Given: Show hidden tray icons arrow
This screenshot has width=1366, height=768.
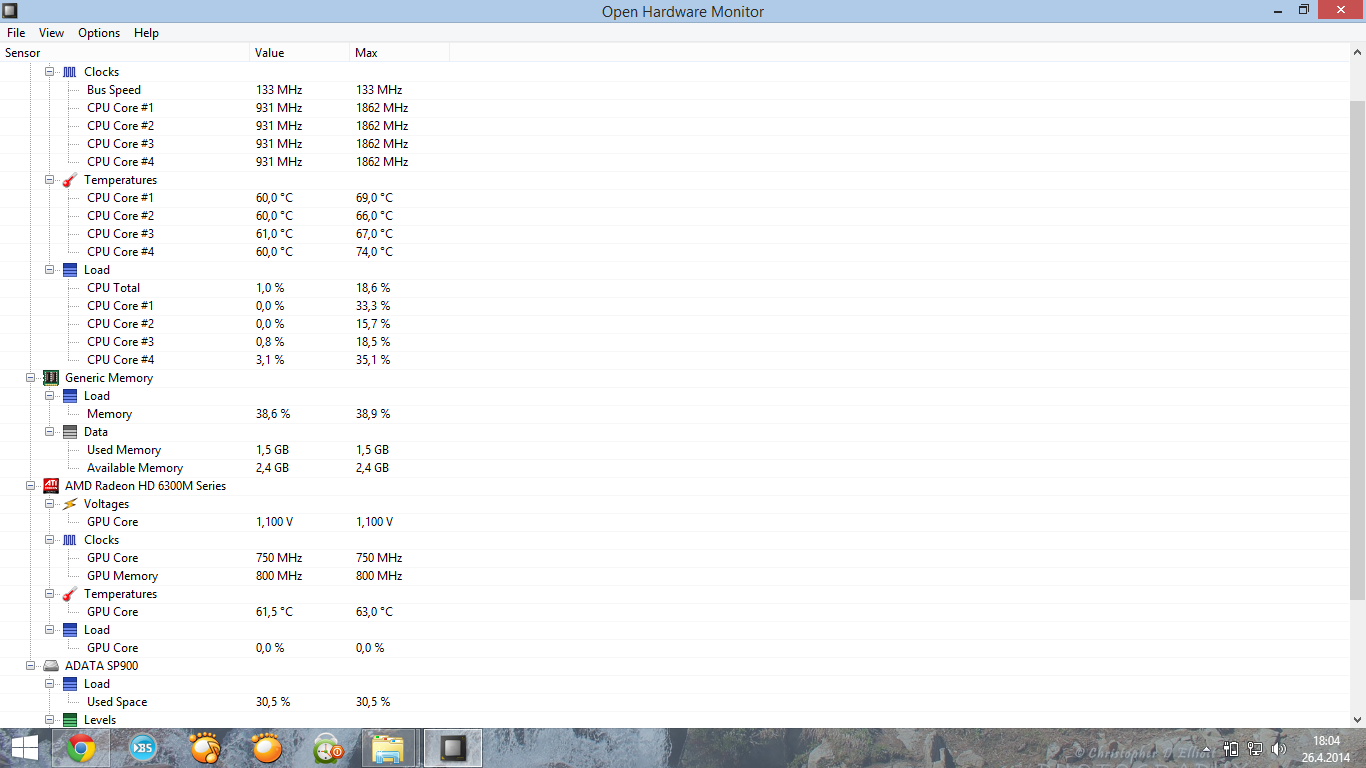Looking at the screenshot, I should pyautogui.click(x=1207, y=748).
